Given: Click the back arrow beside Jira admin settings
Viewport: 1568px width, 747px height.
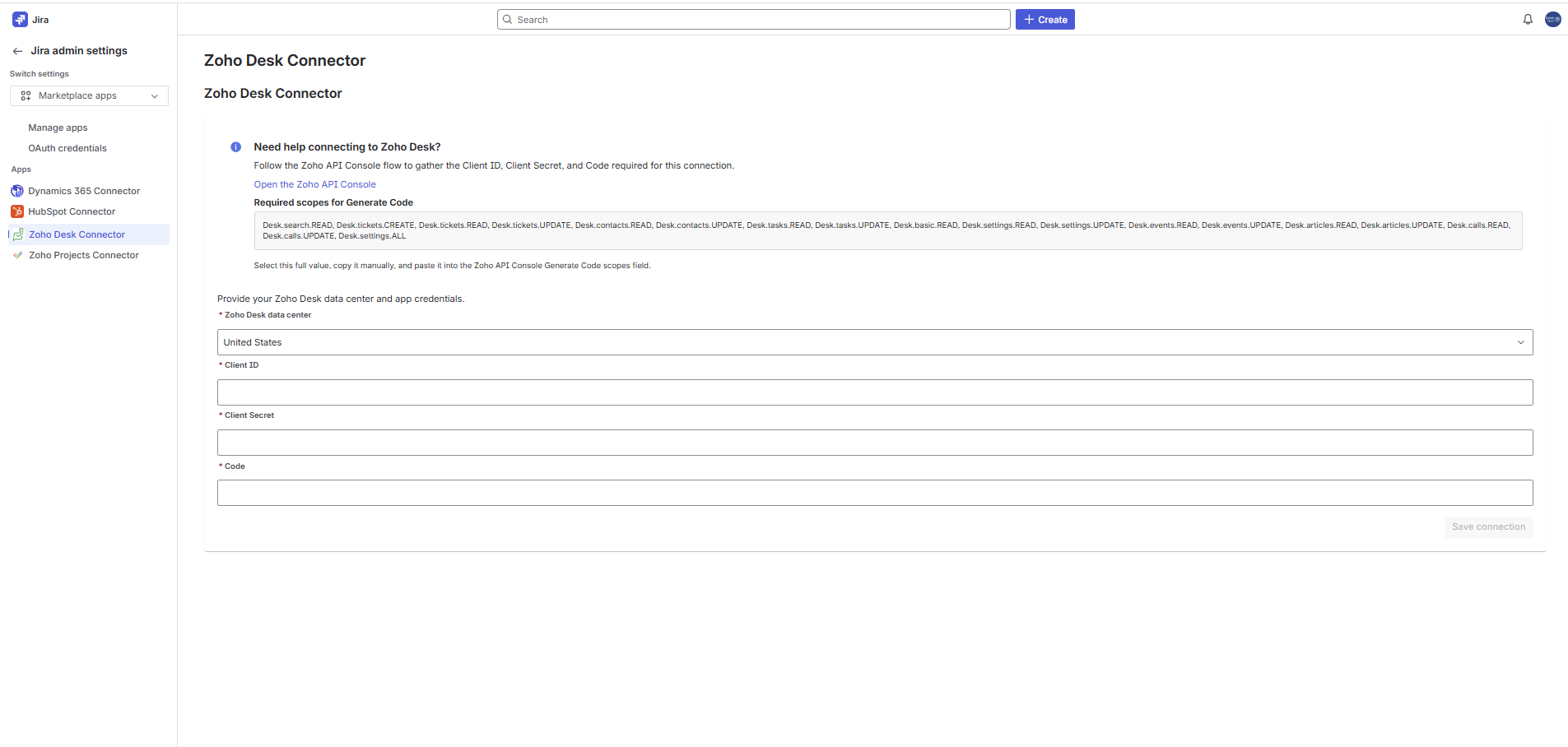Looking at the screenshot, I should click(x=16, y=51).
